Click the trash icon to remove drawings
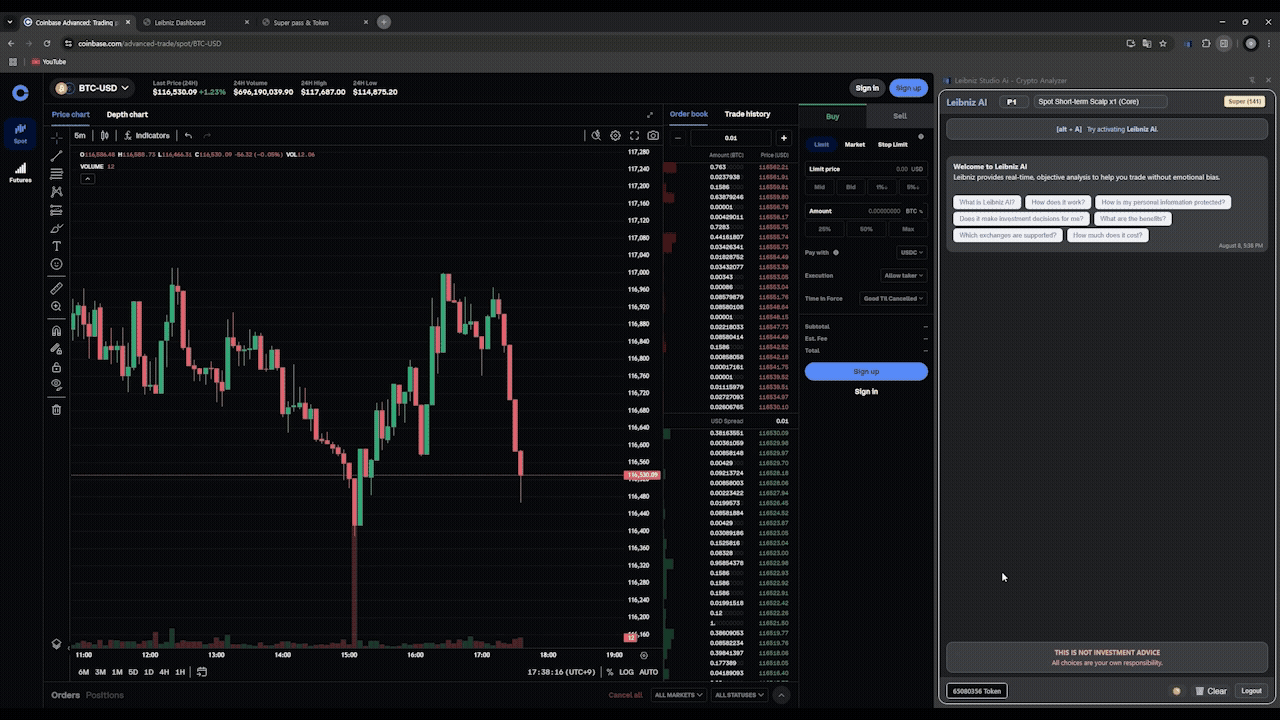Viewport: 1280px width, 720px height. 56,409
